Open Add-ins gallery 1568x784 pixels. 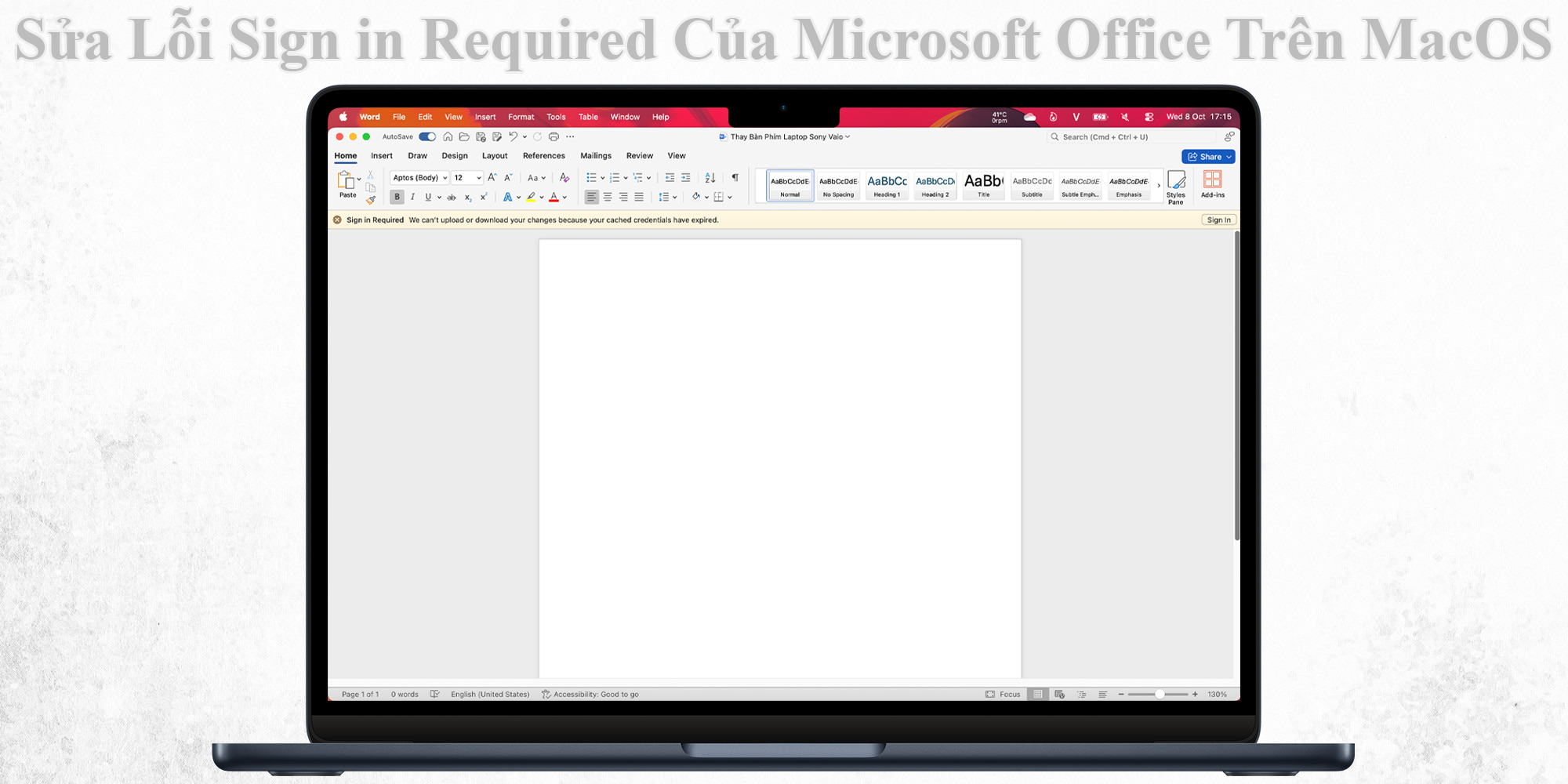pos(1213,185)
